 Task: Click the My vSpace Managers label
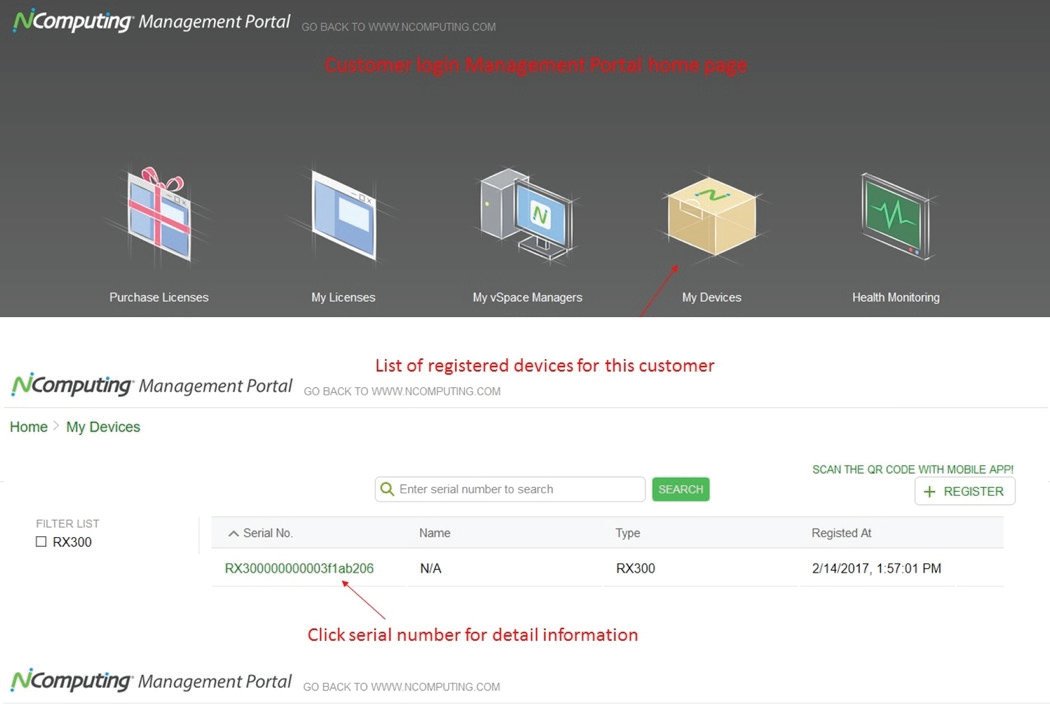click(528, 297)
